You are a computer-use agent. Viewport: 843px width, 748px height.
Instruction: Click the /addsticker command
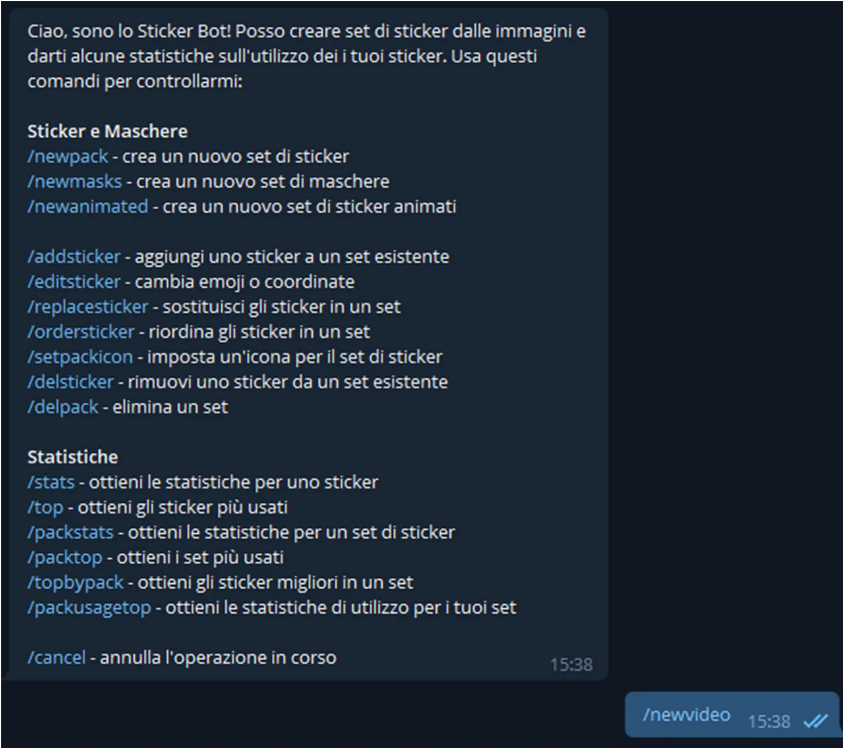(74, 257)
